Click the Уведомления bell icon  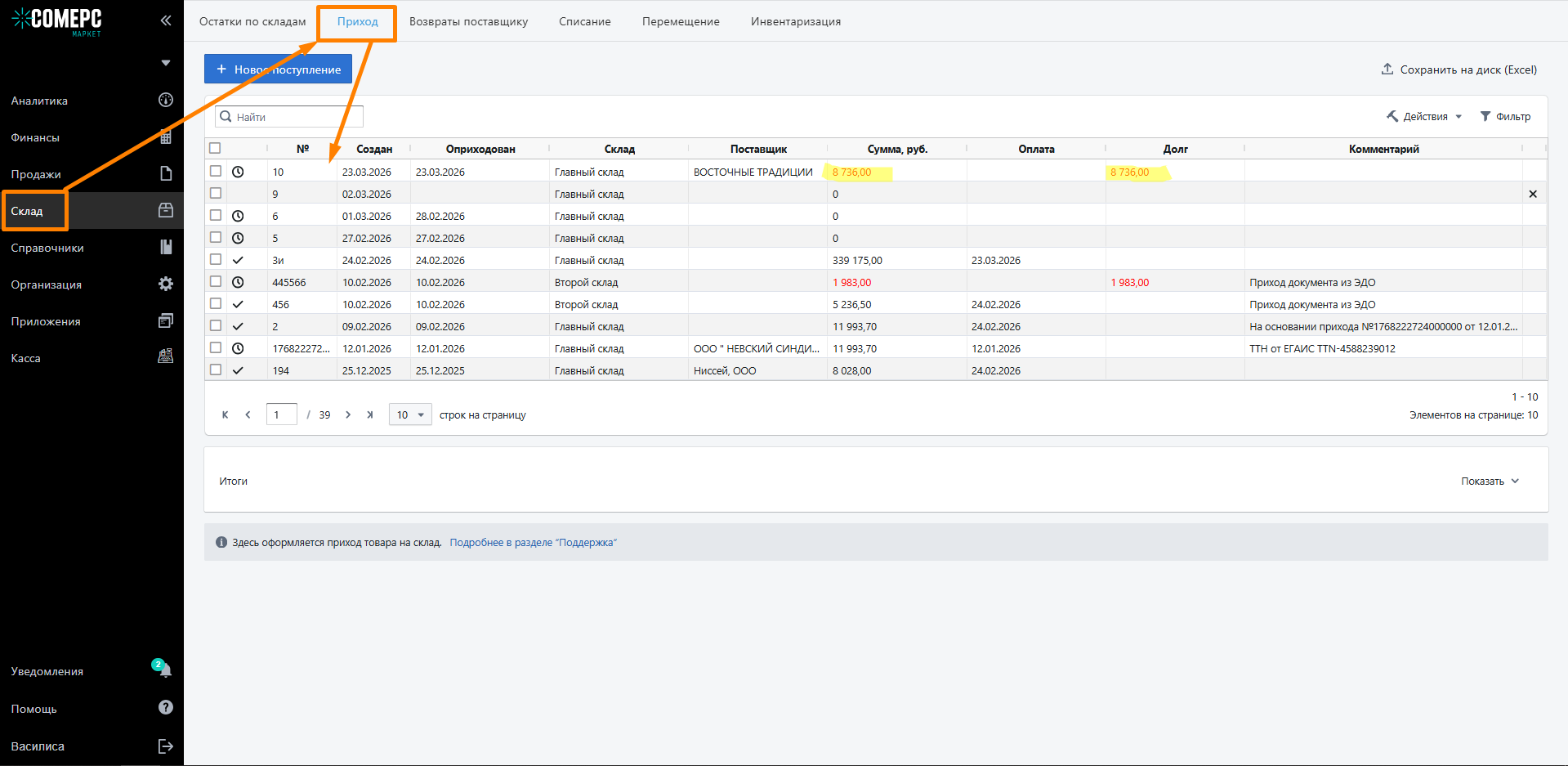165,670
